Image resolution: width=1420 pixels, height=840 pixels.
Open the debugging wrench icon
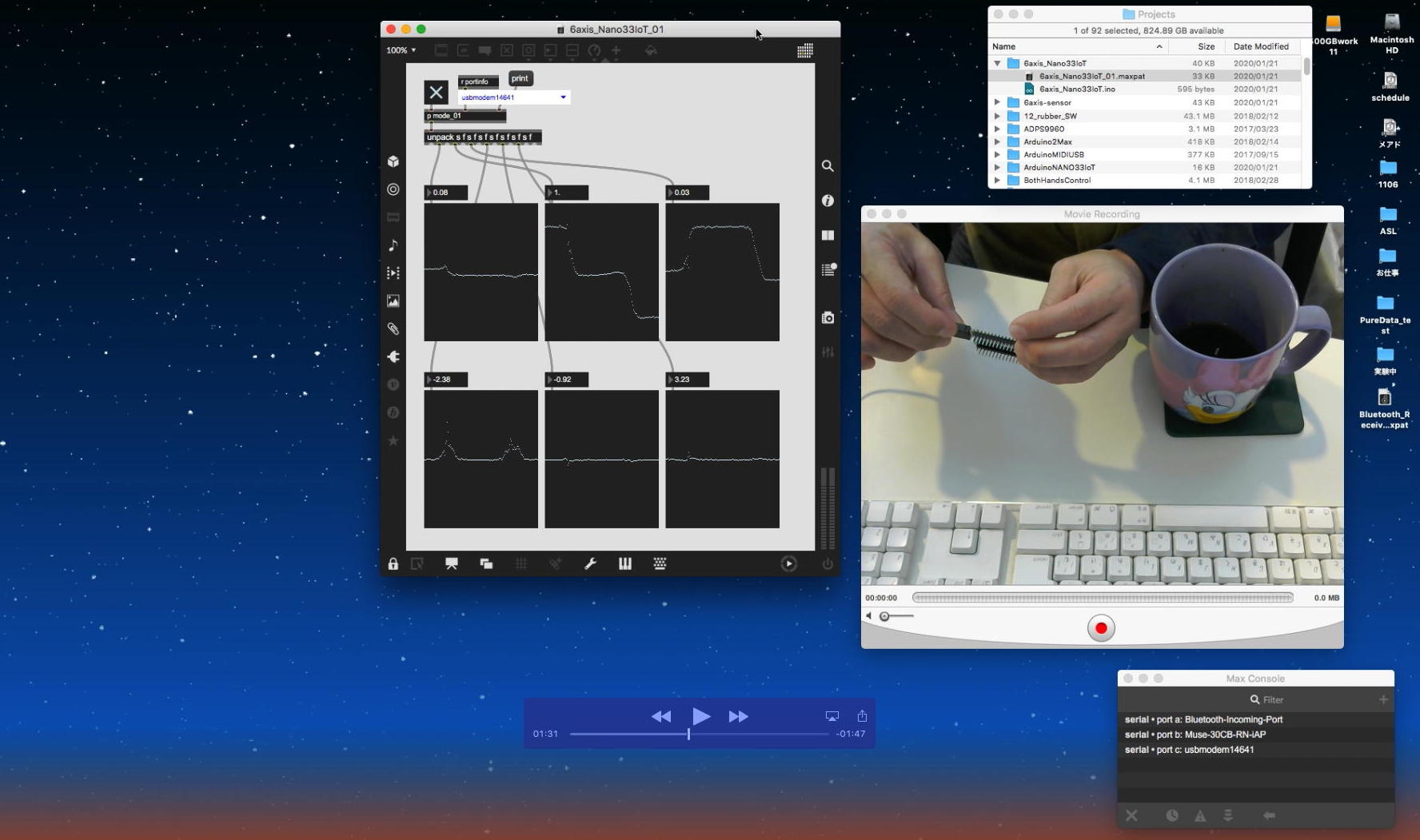590,563
